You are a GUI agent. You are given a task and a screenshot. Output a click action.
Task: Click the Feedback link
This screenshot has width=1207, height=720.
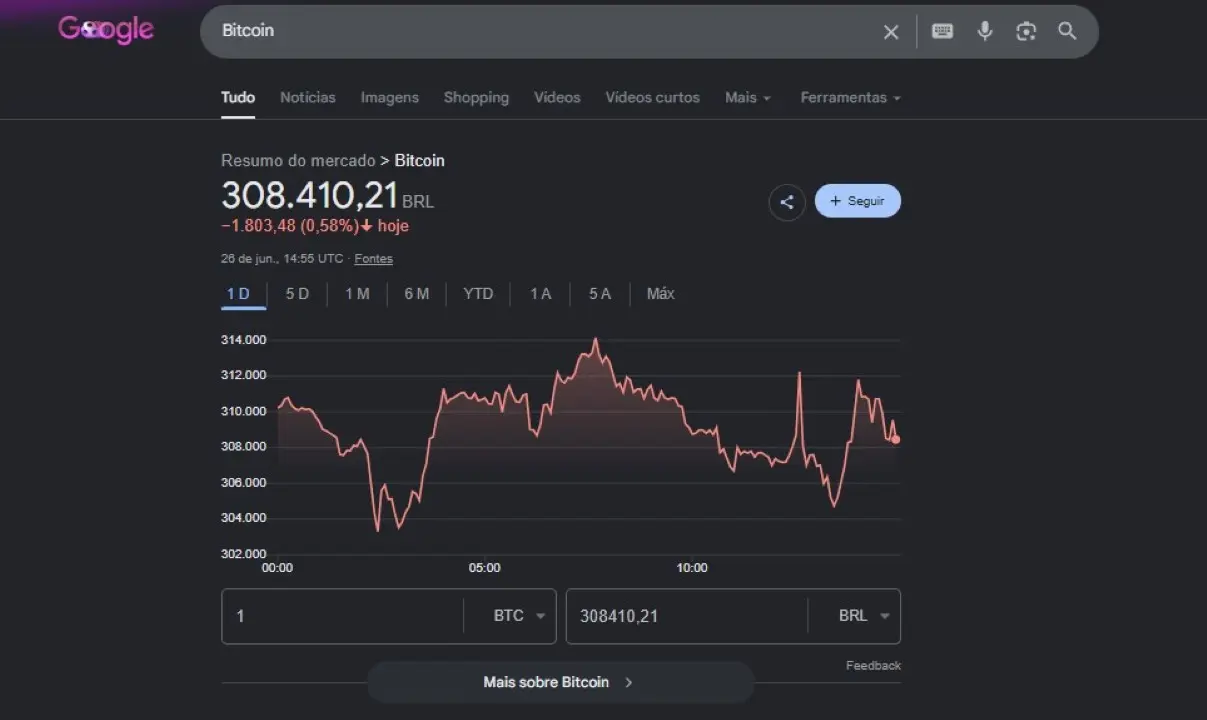coord(873,665)
